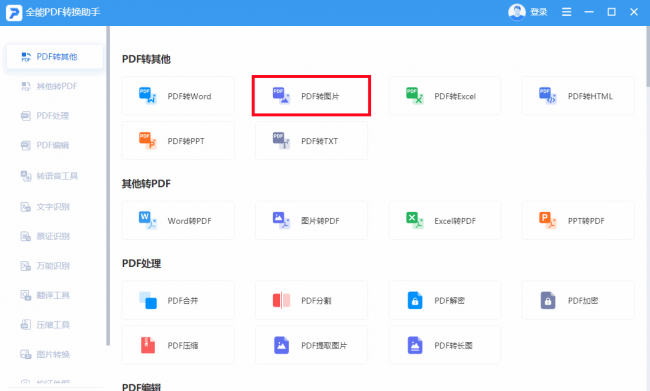Image resolution: width=650 pixels, height=391 pixels.
Task: Minimize the application window
Action: click(x=589, y=12)
